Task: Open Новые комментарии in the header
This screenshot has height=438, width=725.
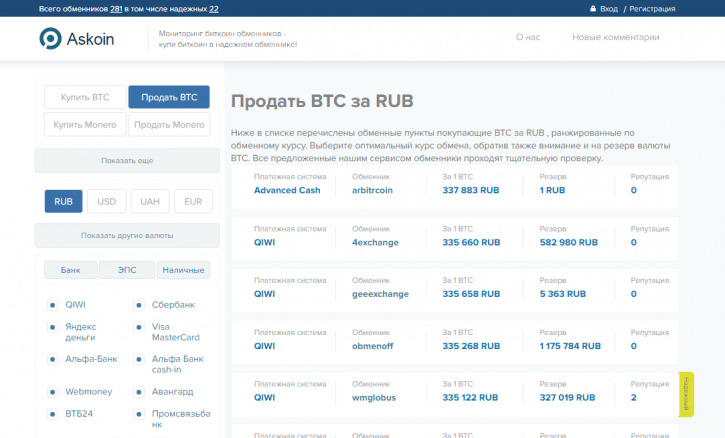Action: coord(615,37)
